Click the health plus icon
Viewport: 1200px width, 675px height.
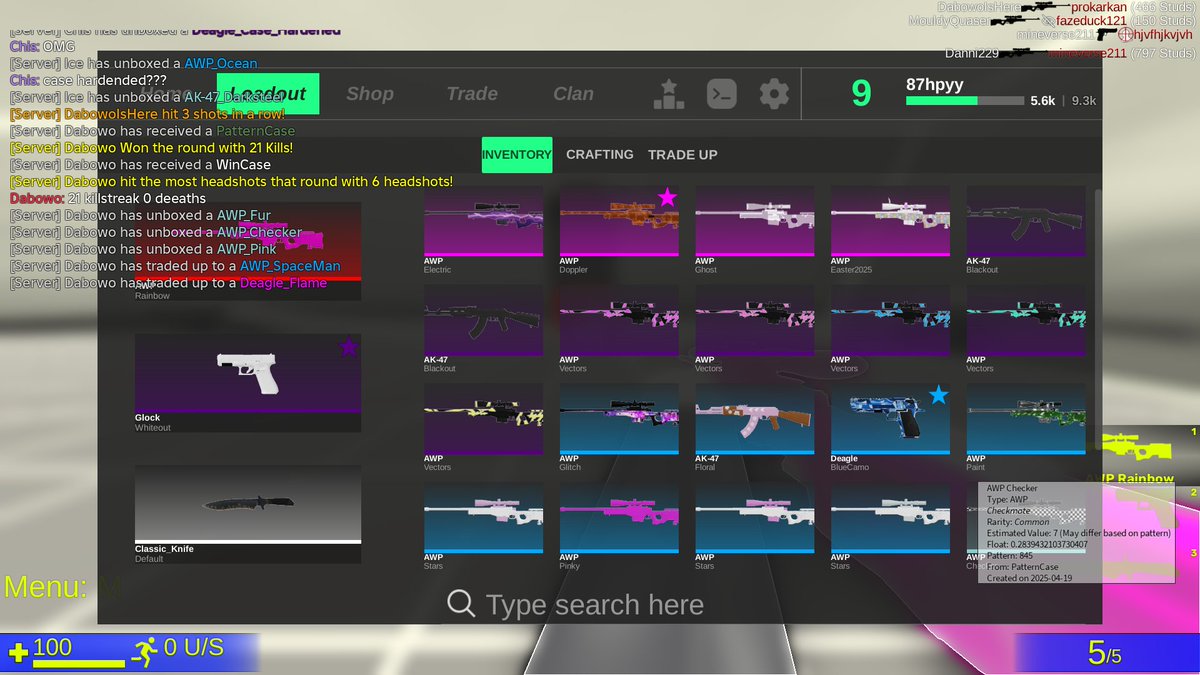point(18,654)
